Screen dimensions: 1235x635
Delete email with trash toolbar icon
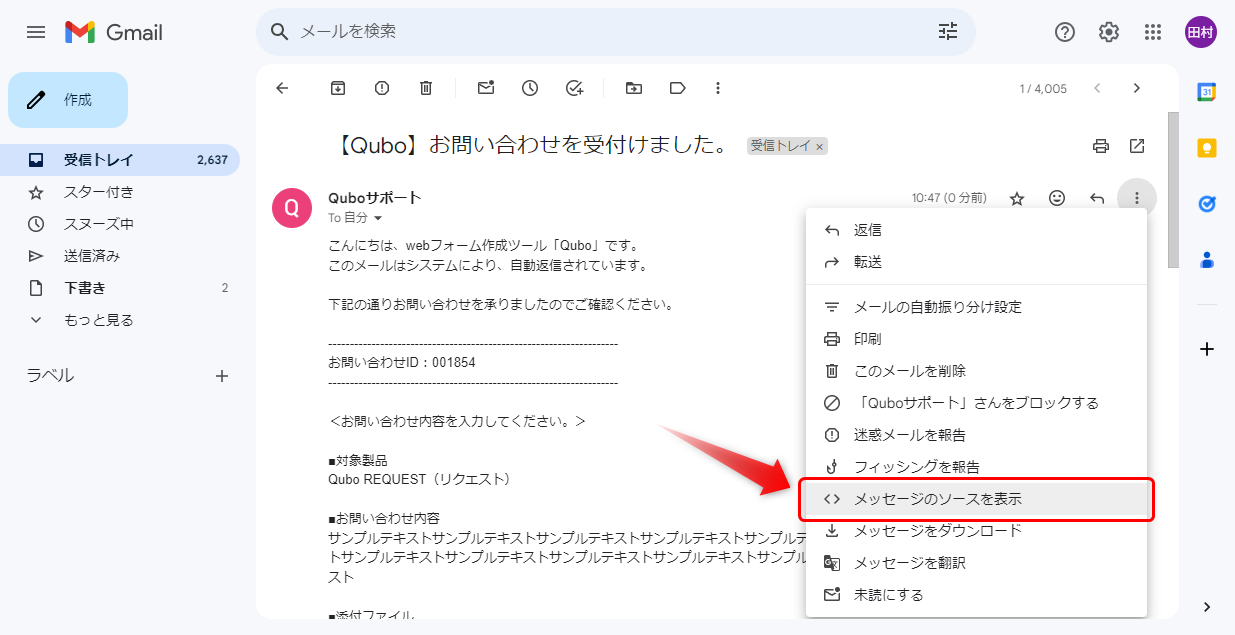(426, 88)
